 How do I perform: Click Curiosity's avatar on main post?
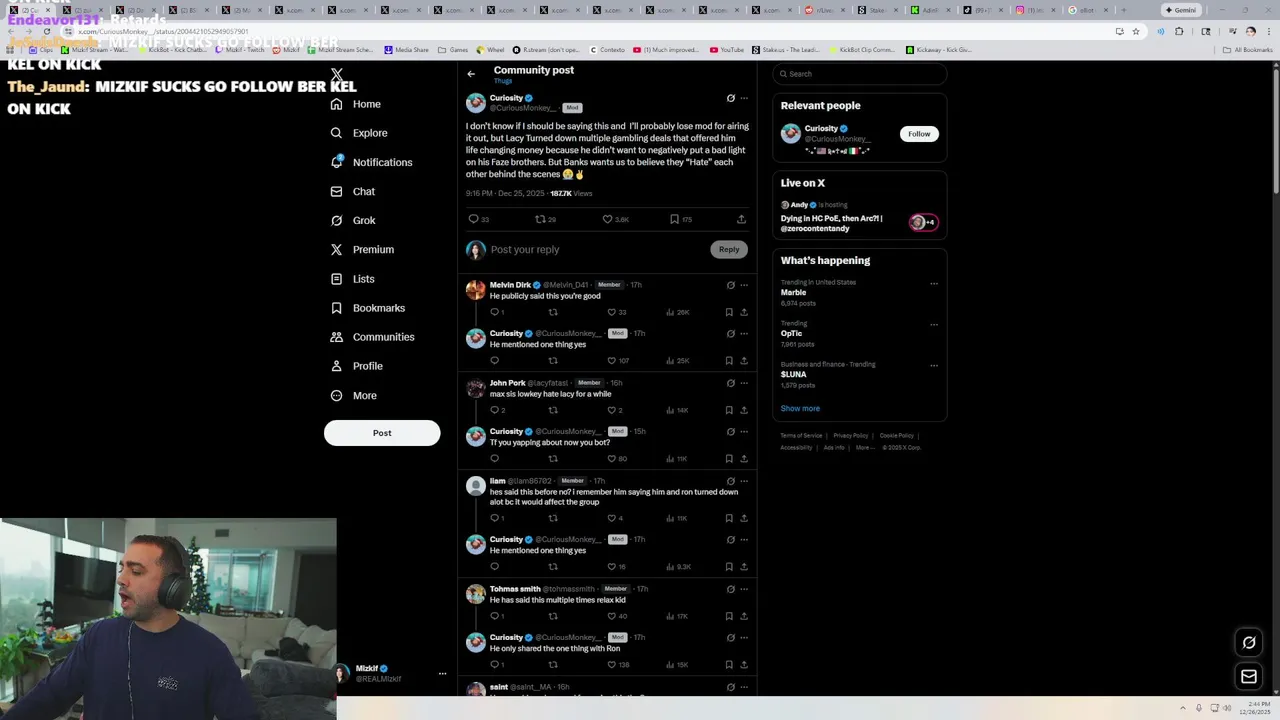tap(476, 103)
